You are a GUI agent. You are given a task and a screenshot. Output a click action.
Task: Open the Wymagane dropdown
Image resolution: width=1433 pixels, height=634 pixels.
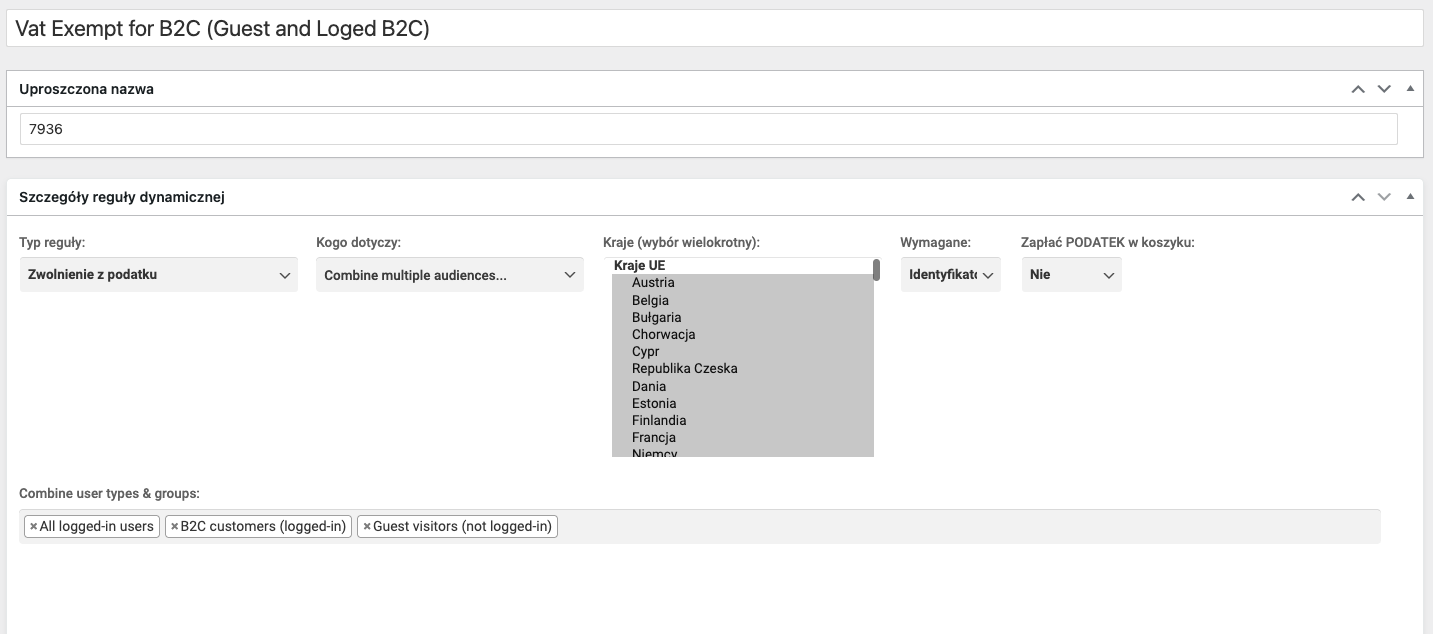coord(950,275)
